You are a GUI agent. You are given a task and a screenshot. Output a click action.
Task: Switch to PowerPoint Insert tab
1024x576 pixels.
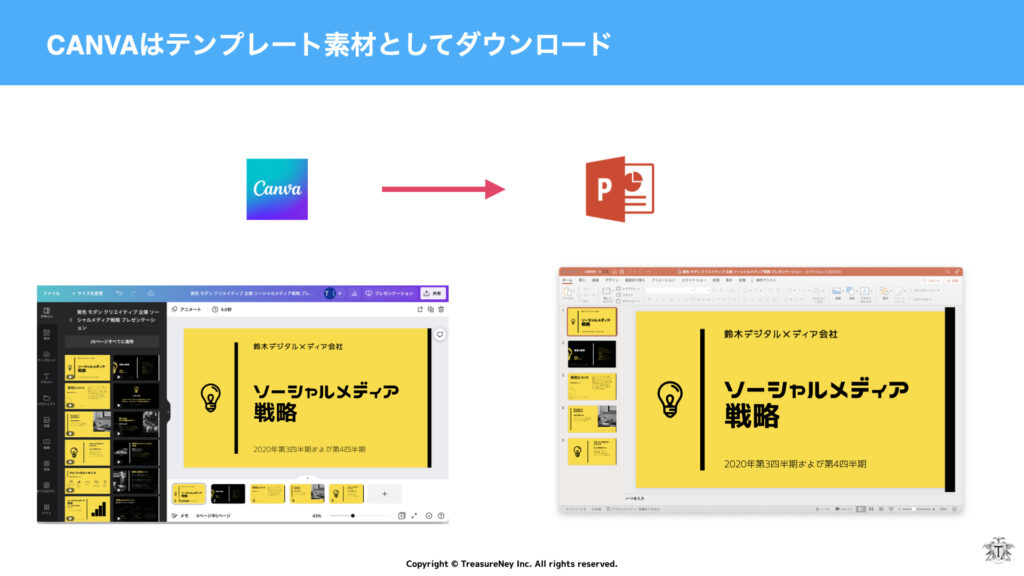pos(582,280)
